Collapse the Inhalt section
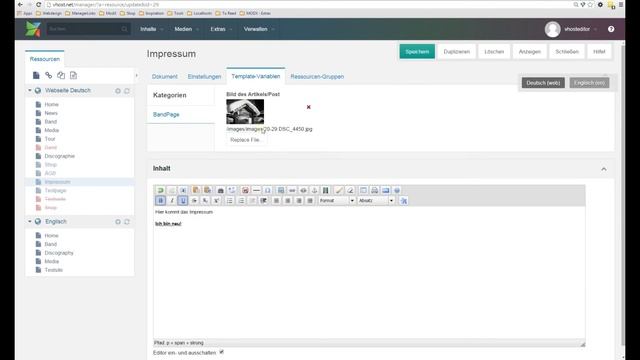 pos(604,169)
